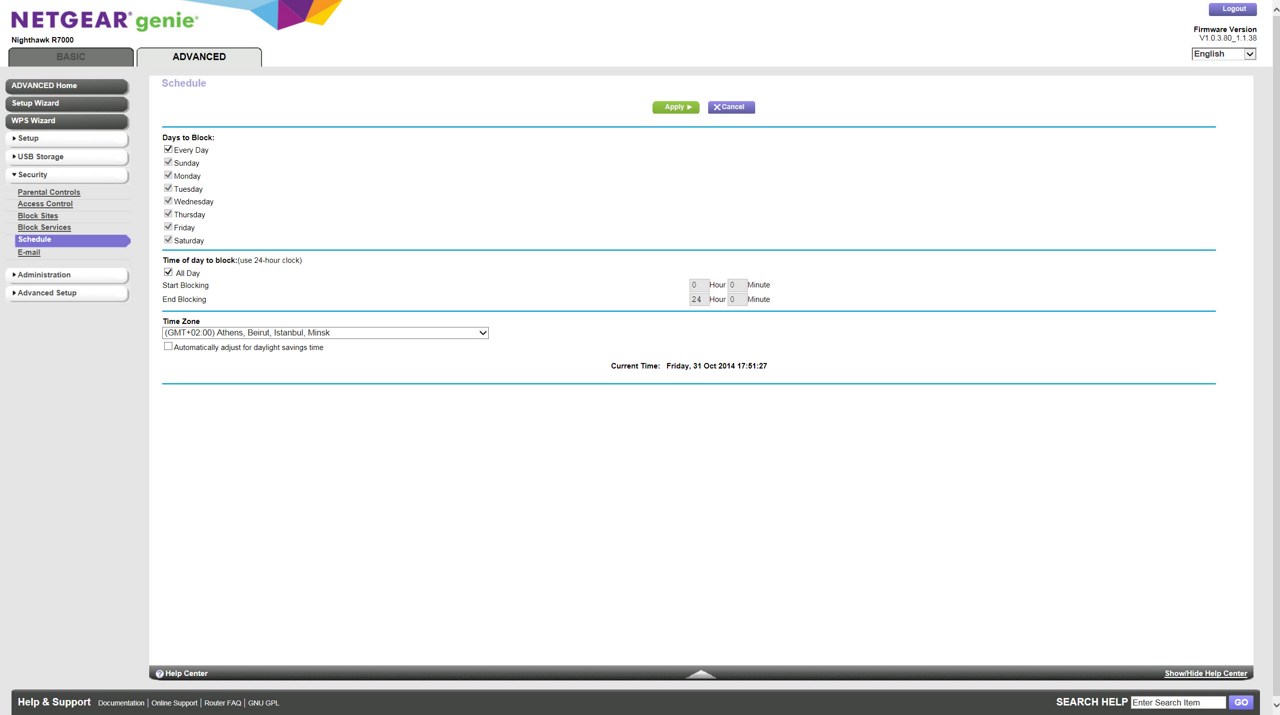Open Block Sites page
This screenshot has height=715, width=1280.
point(38,216)
